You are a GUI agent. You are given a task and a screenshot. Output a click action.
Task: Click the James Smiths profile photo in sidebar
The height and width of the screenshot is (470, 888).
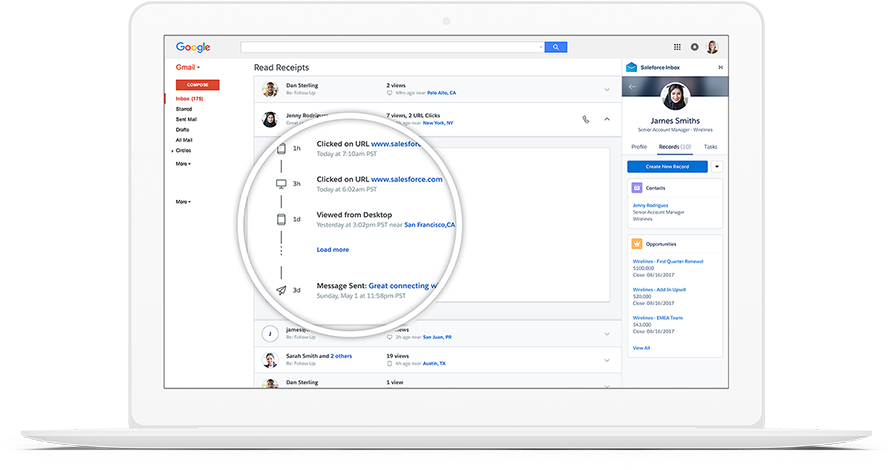coord(675,96)
